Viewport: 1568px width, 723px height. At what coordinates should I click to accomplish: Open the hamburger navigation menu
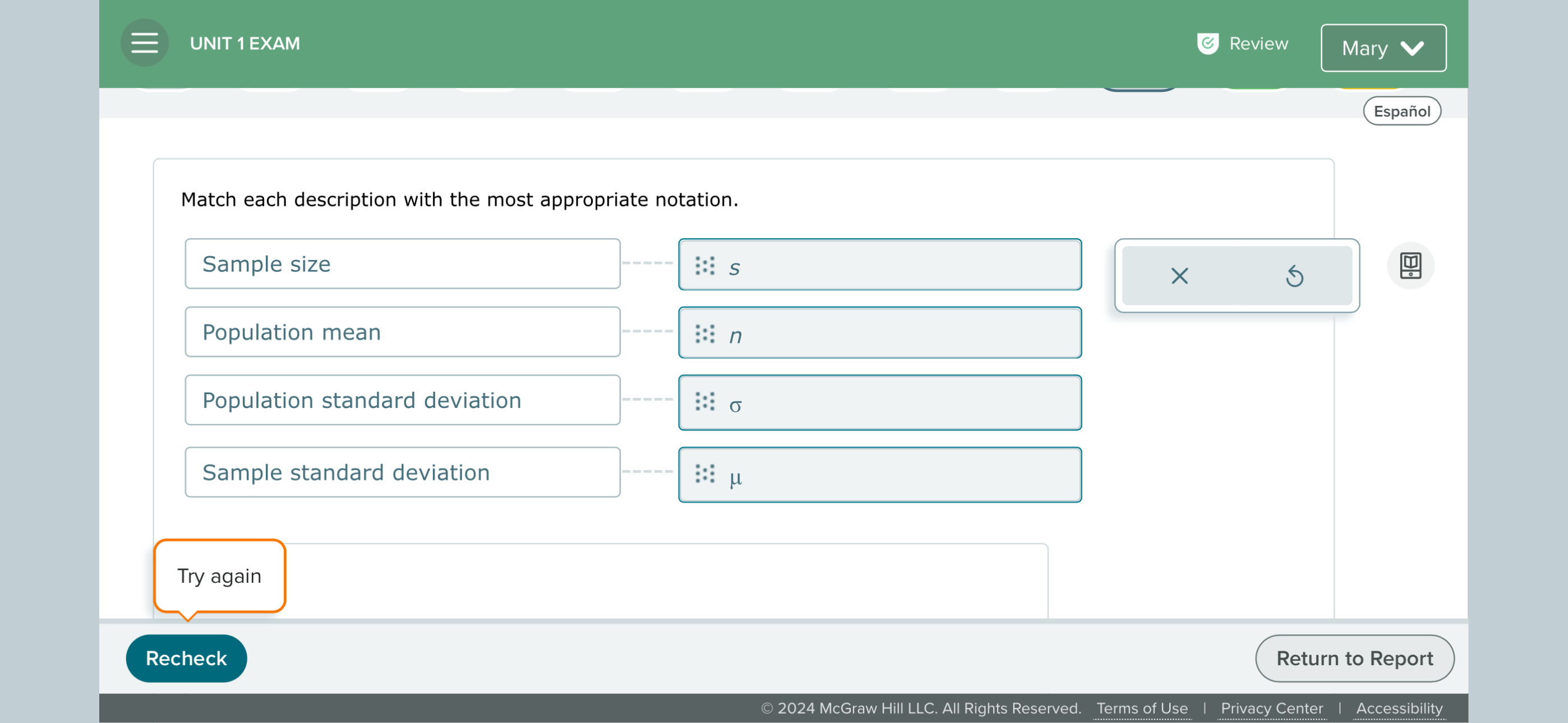click(144, 43)
